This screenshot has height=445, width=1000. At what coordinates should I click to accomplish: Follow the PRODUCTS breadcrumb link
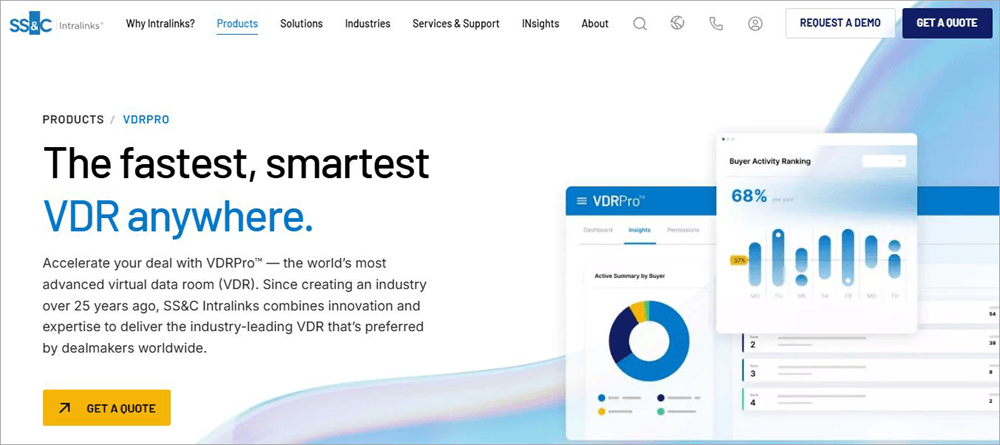click(73, 119)
